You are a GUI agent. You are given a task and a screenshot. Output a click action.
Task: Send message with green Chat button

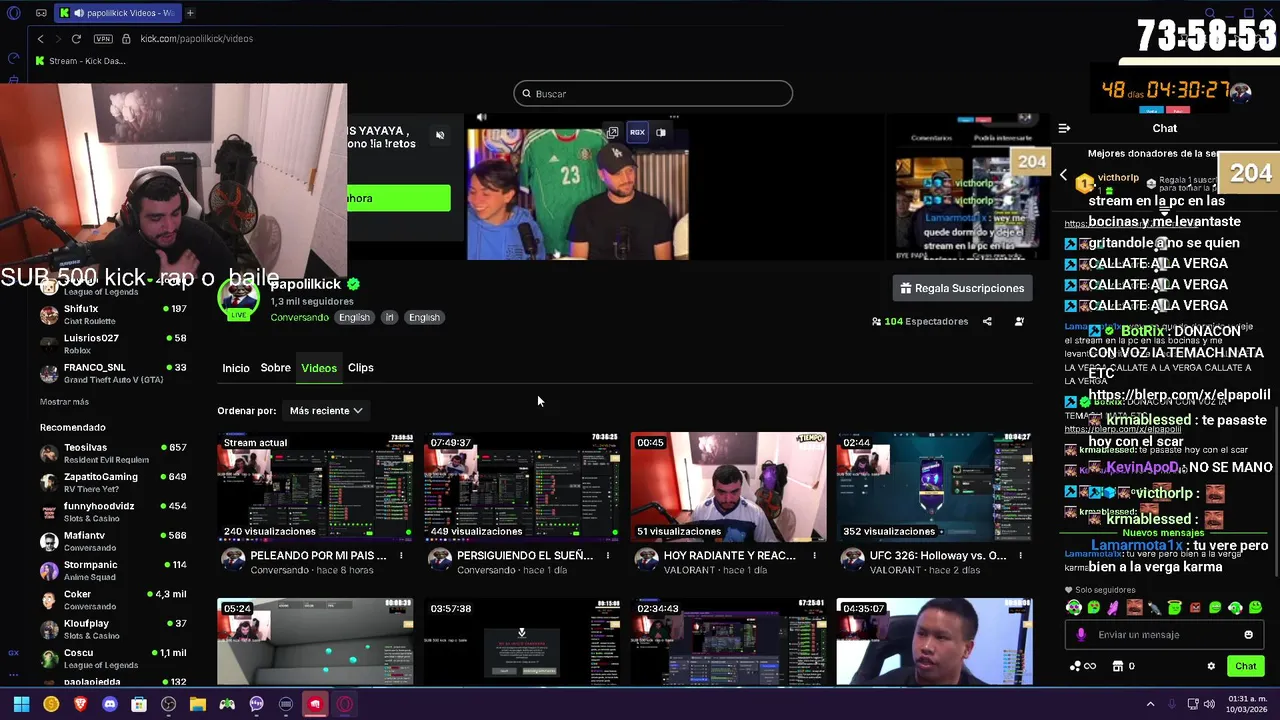pyautogui.click(x=1245, y=666)
